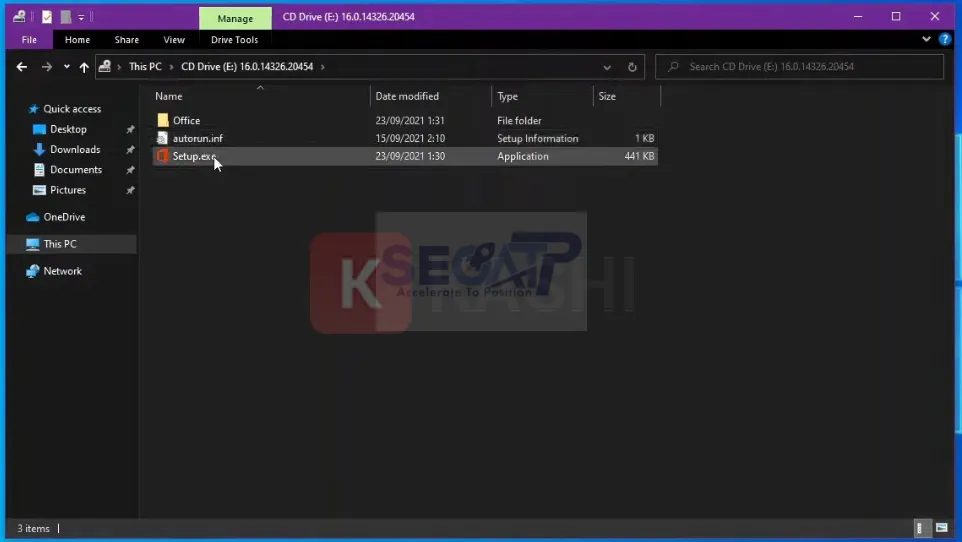Go back with the Back arrow

(x=21, y=67)
